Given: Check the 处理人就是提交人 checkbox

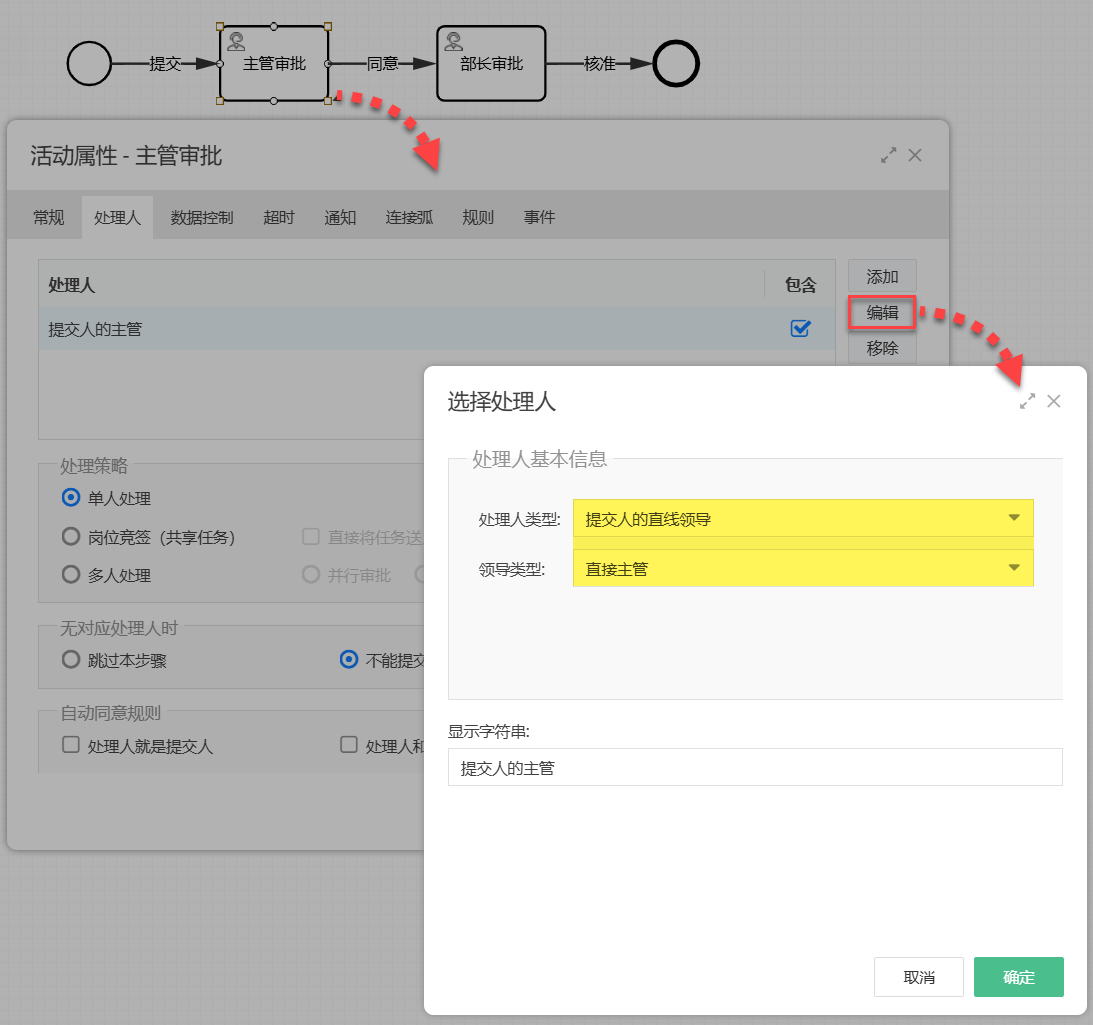Looking at the screenshot, I should [x=69, y=745].
